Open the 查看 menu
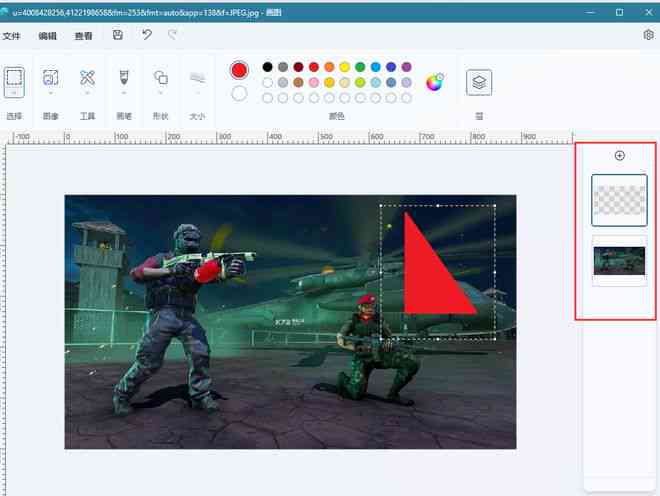660x496 pixels. [83, 36]
